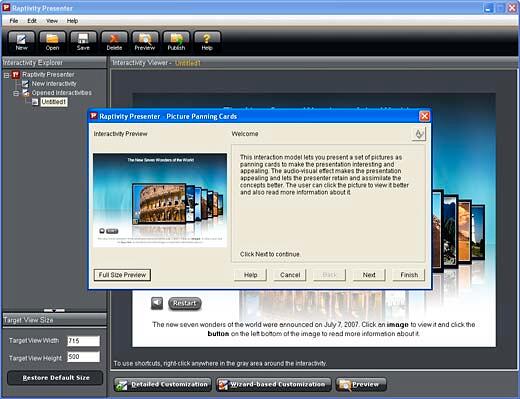Cancel the Picture Panning Cards wizard
The image size is (520, 399).
pyautogui.click(x=290, y=275)
